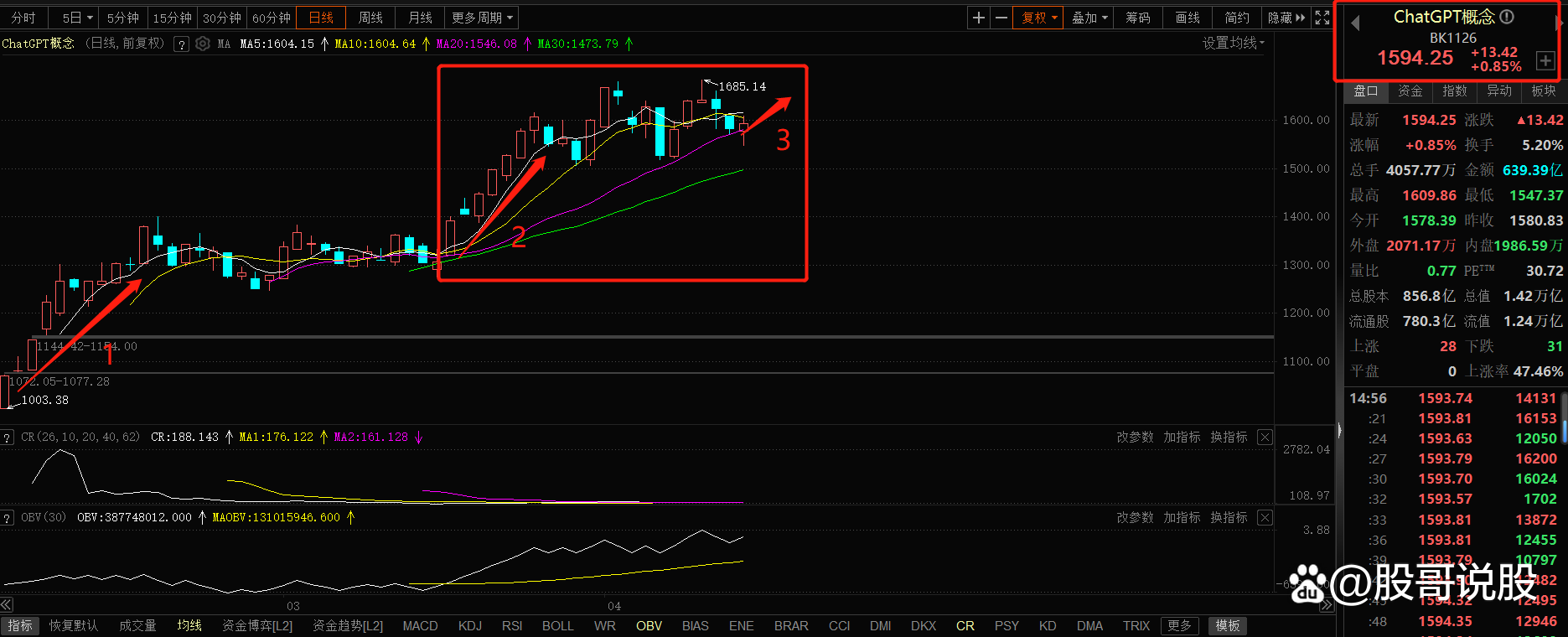This screenshot has width=1568, height=637.
Task: Open 板块 tab in right panel
Action: point(1544,91)
